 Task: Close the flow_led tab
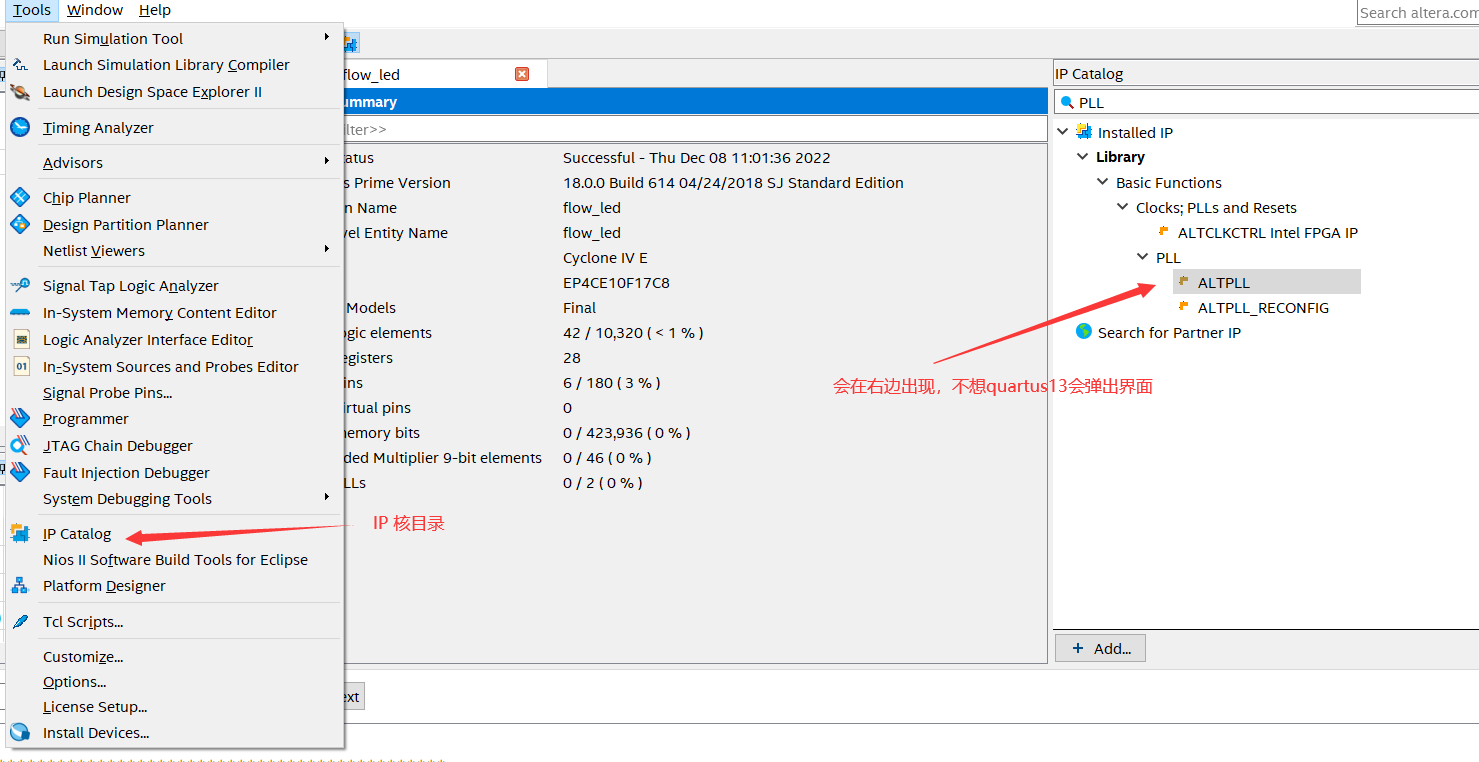[522, 74]
